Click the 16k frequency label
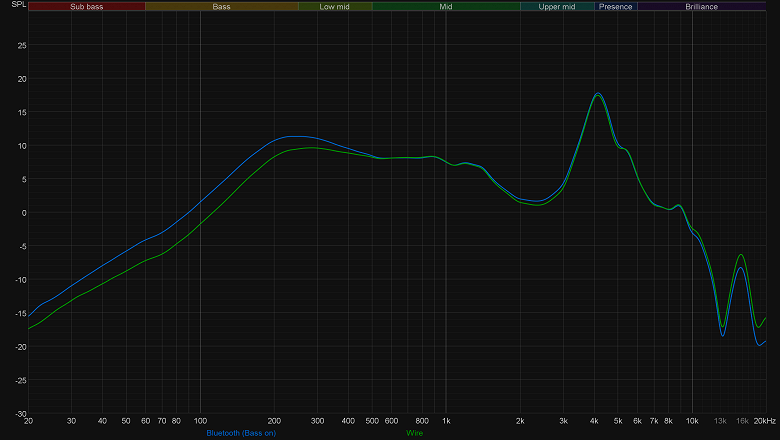The height and width of the screenshot is (440, 780). click(742, 421)
